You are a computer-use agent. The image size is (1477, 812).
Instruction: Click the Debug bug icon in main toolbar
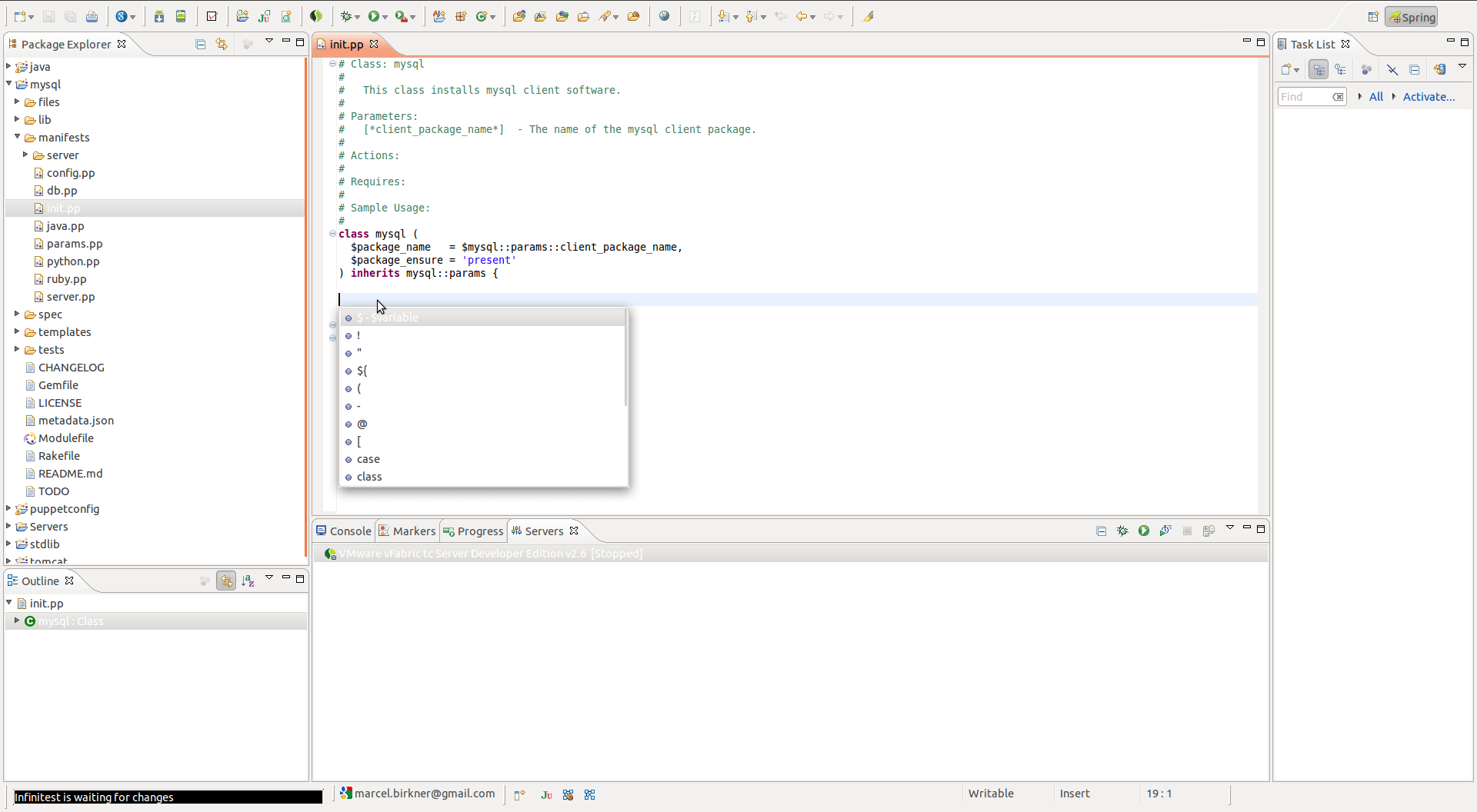click(347, 16)
